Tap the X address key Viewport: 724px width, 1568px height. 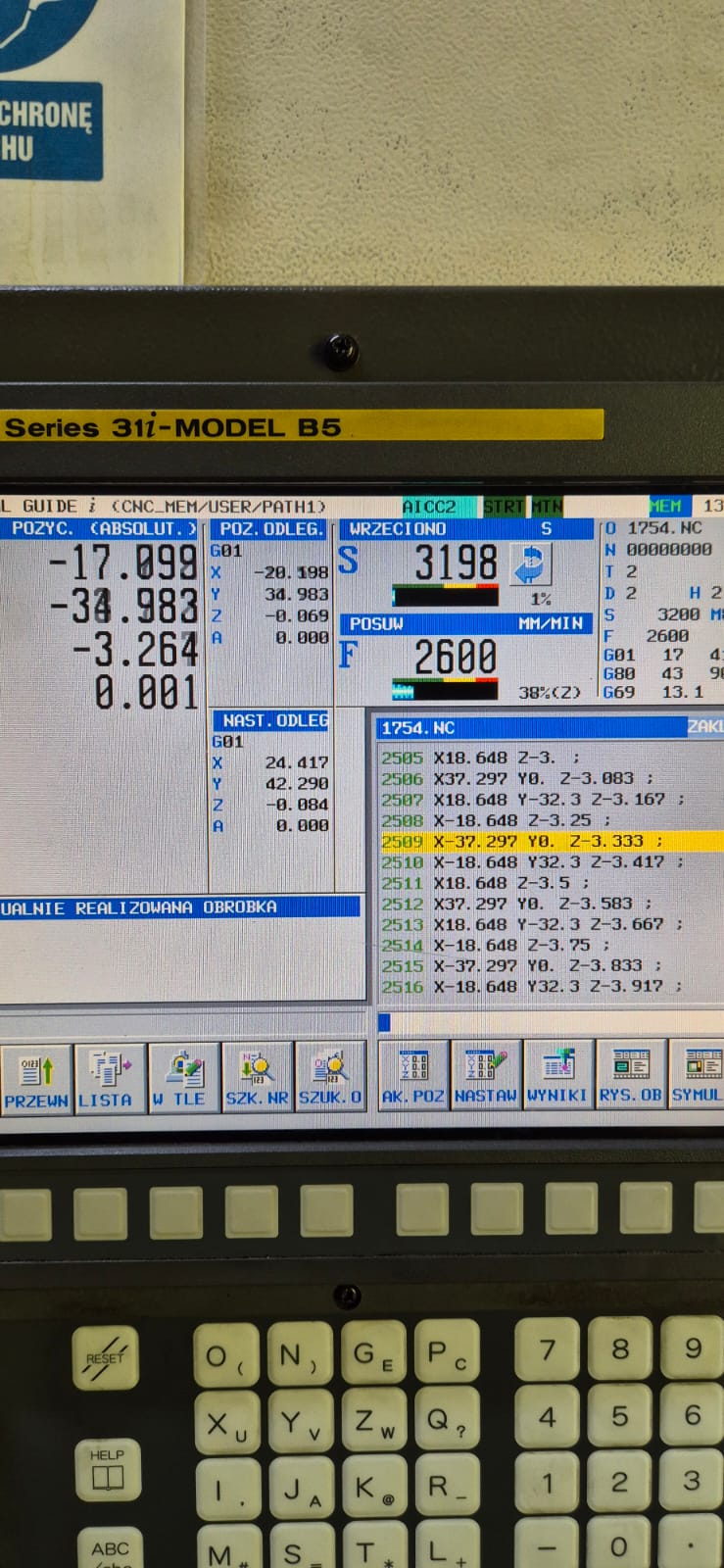point(226,1424)
